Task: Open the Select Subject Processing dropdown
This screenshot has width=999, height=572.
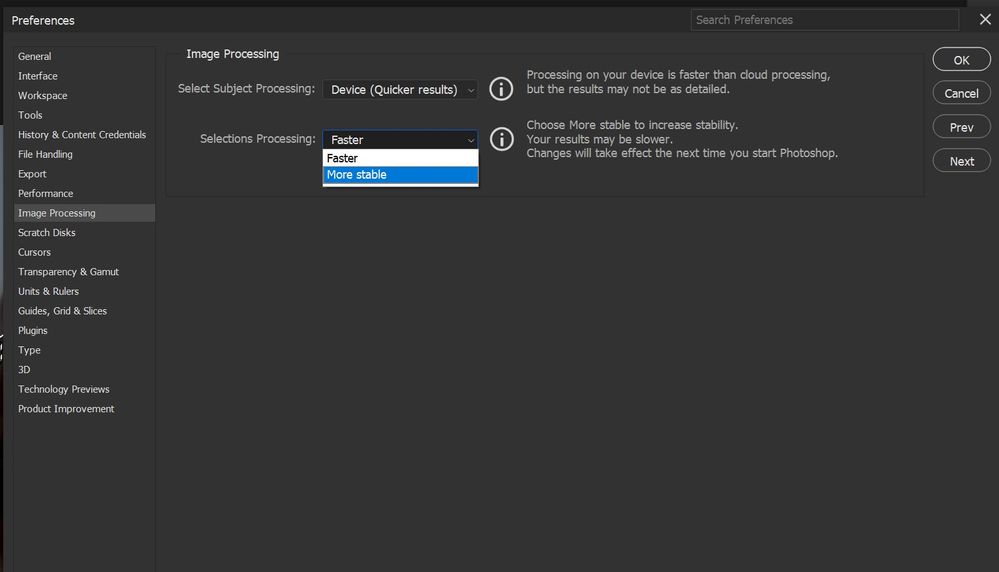Action: click(400, 90)
